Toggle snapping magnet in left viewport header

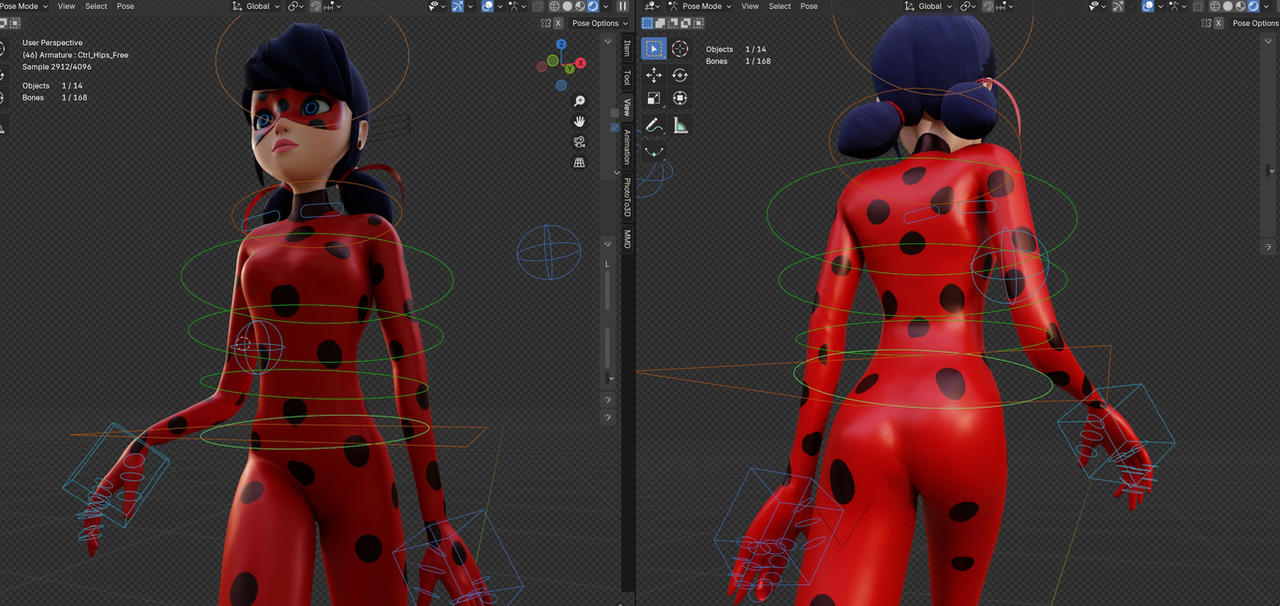pos(315,6)
